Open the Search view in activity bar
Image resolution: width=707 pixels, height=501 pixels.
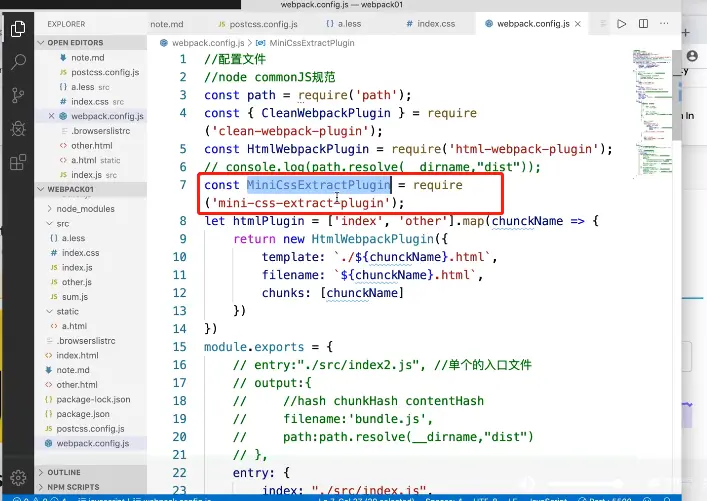[x=18, y=61]
